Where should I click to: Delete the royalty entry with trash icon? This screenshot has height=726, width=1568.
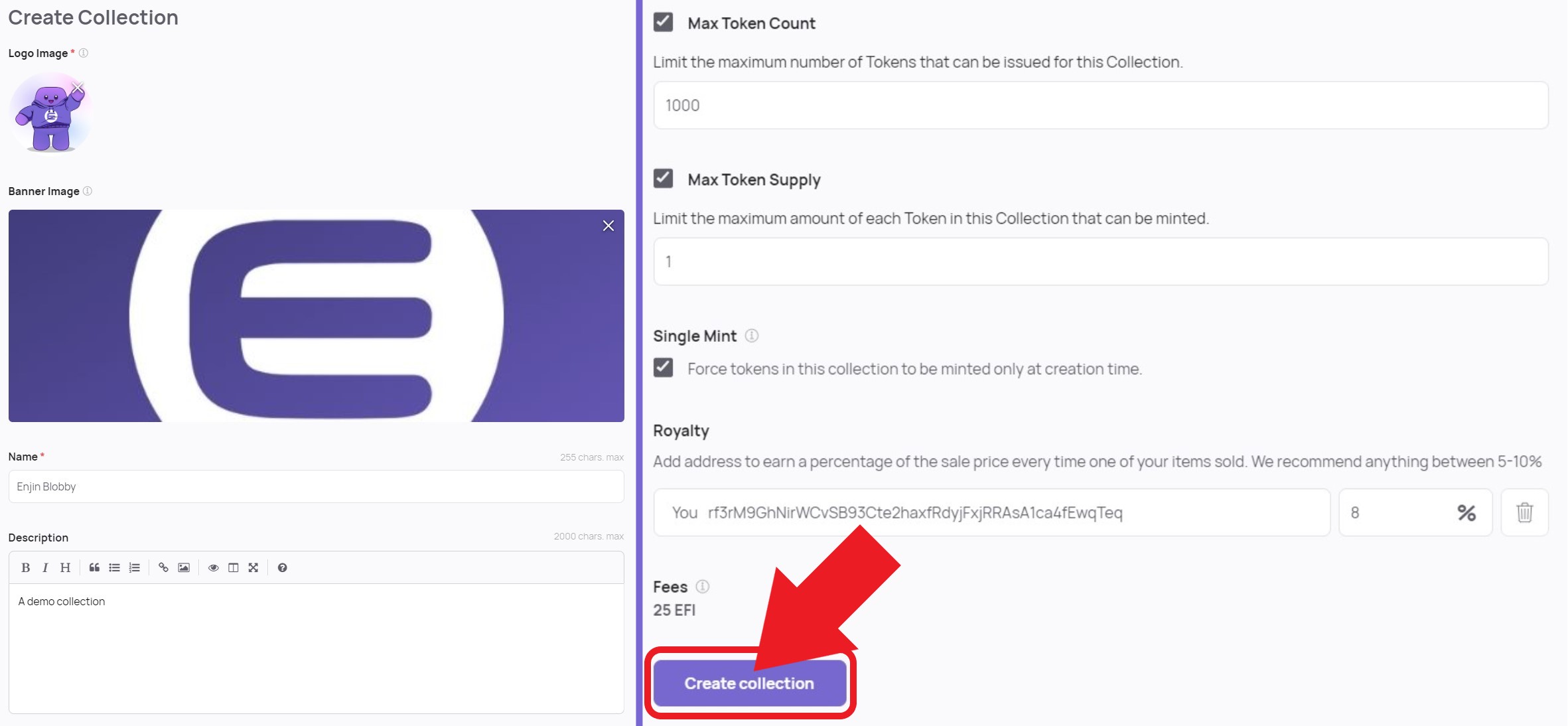(x=1524, y=512)
